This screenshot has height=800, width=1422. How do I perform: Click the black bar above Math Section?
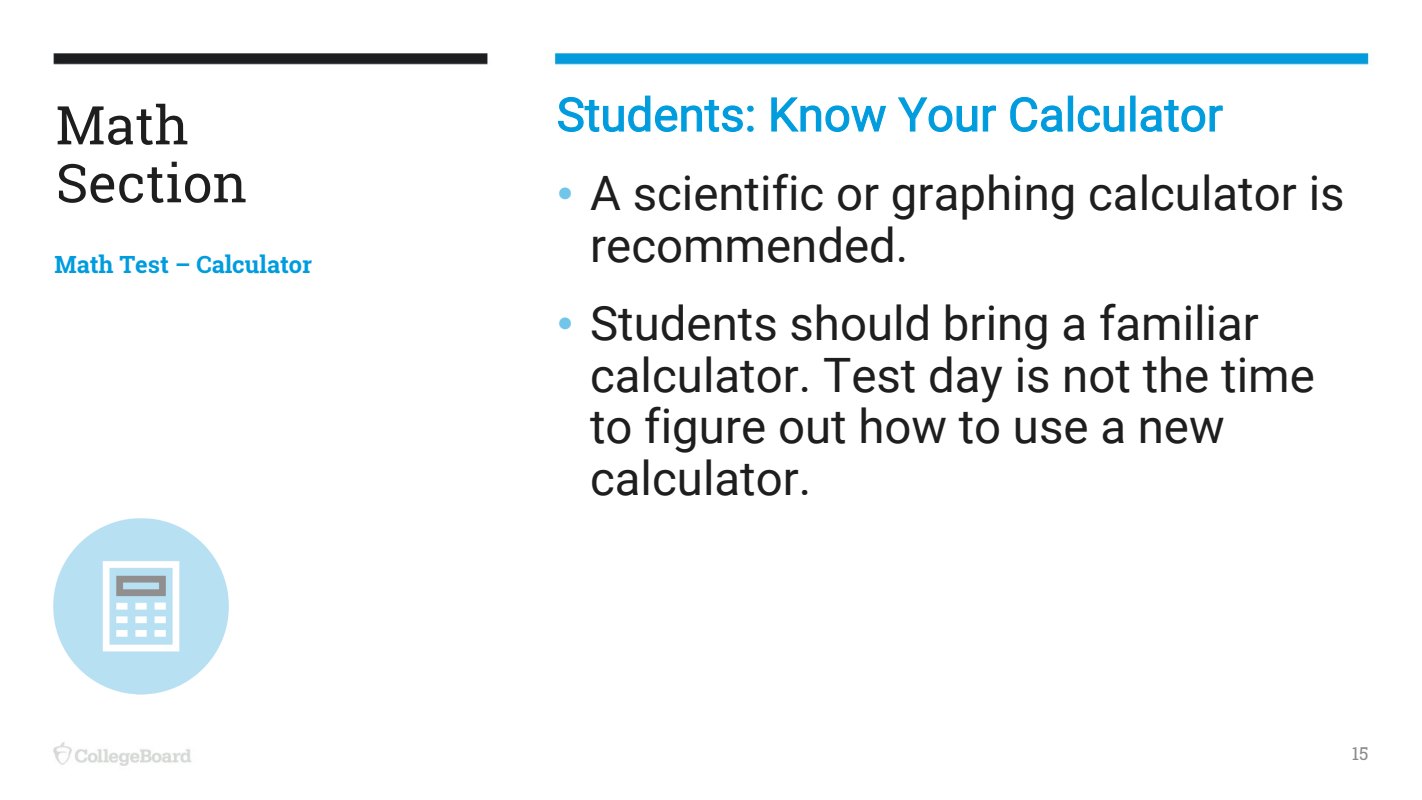[x=270, y=59]
